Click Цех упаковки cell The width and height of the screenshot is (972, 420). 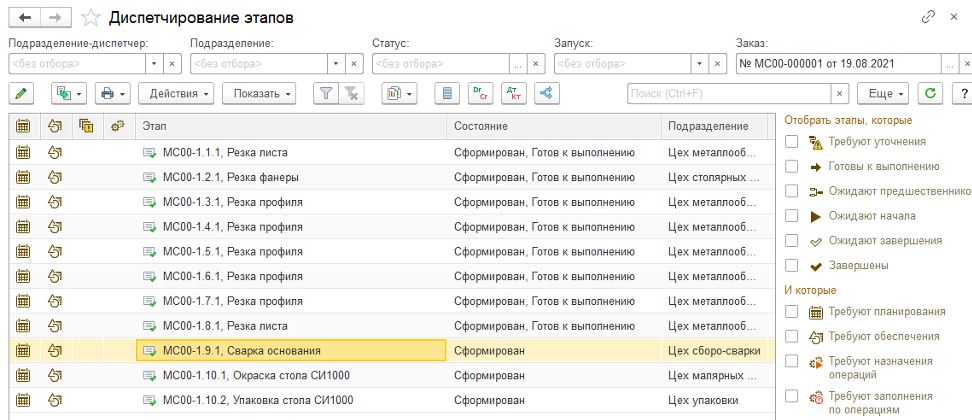pos(714,400)
